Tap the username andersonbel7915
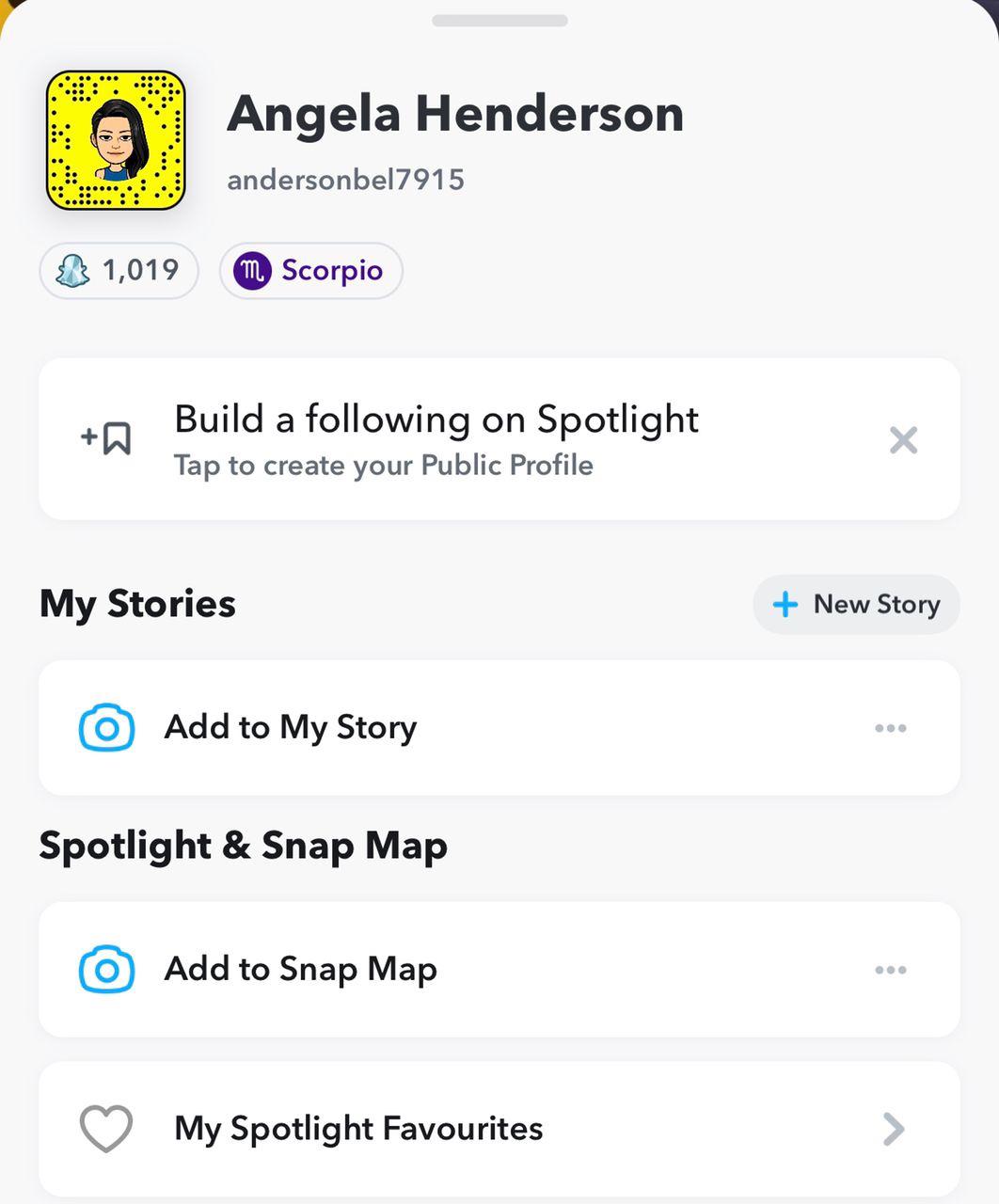 click(345, 180)
